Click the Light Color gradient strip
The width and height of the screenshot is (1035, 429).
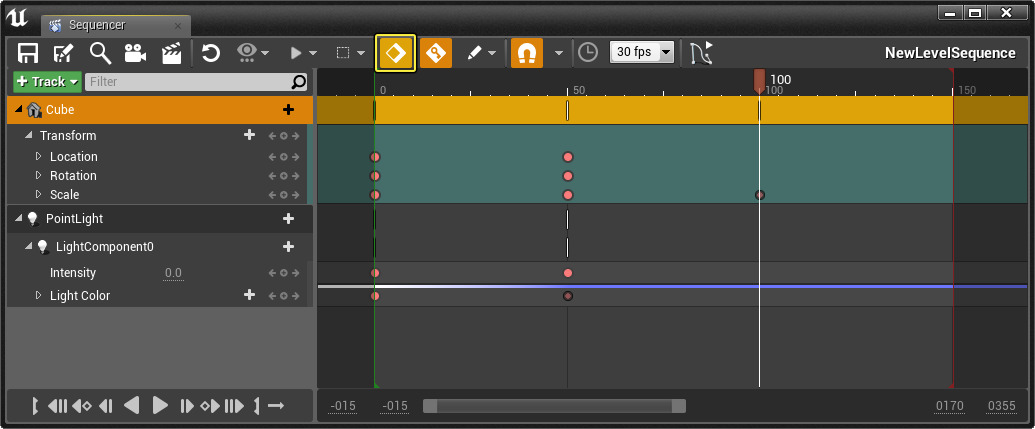coord(673,286)
